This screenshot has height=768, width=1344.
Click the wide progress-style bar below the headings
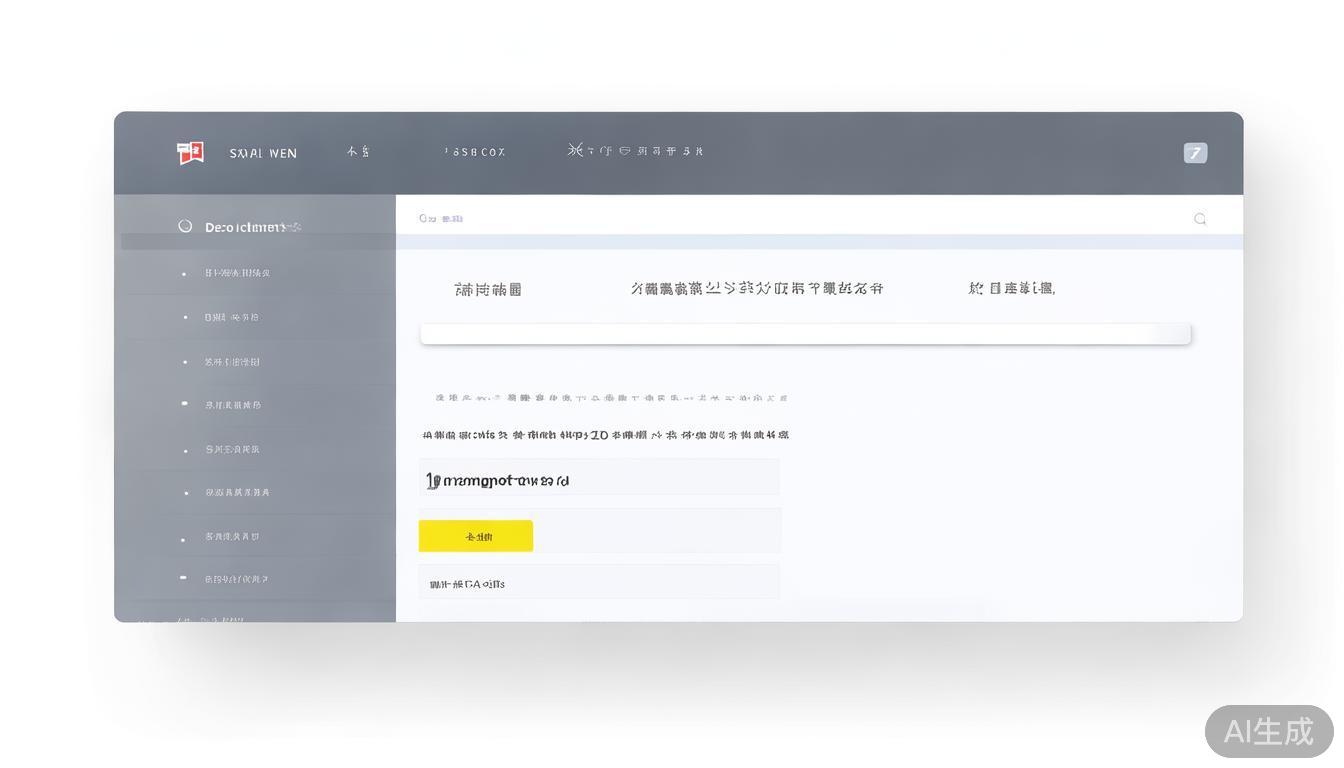[806, 333]
